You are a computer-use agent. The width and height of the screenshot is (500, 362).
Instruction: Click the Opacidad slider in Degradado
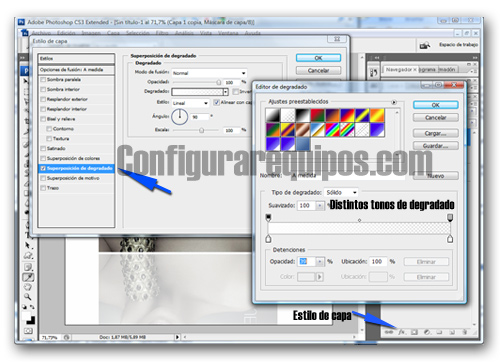point(197,82)
